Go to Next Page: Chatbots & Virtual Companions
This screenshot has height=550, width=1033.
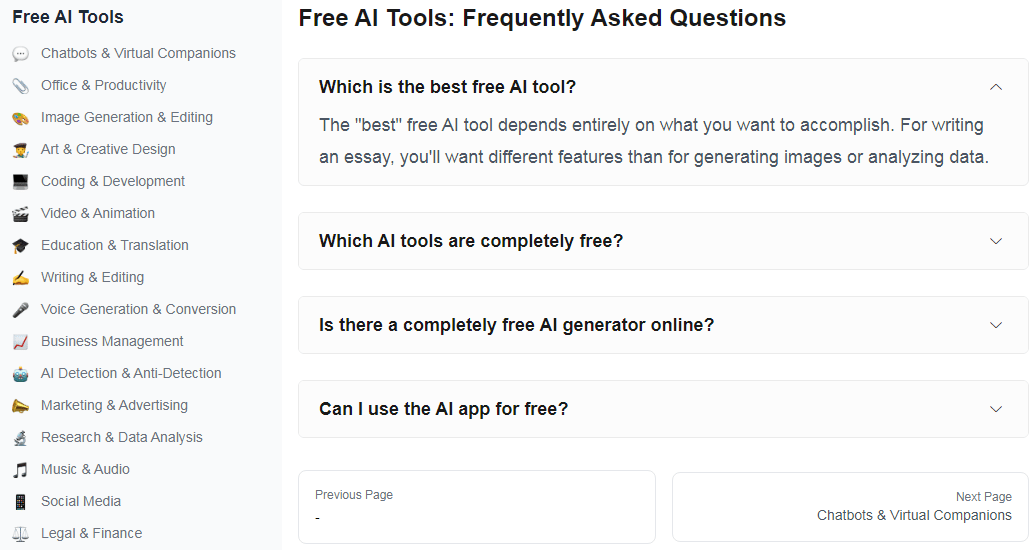coord(849,507)
